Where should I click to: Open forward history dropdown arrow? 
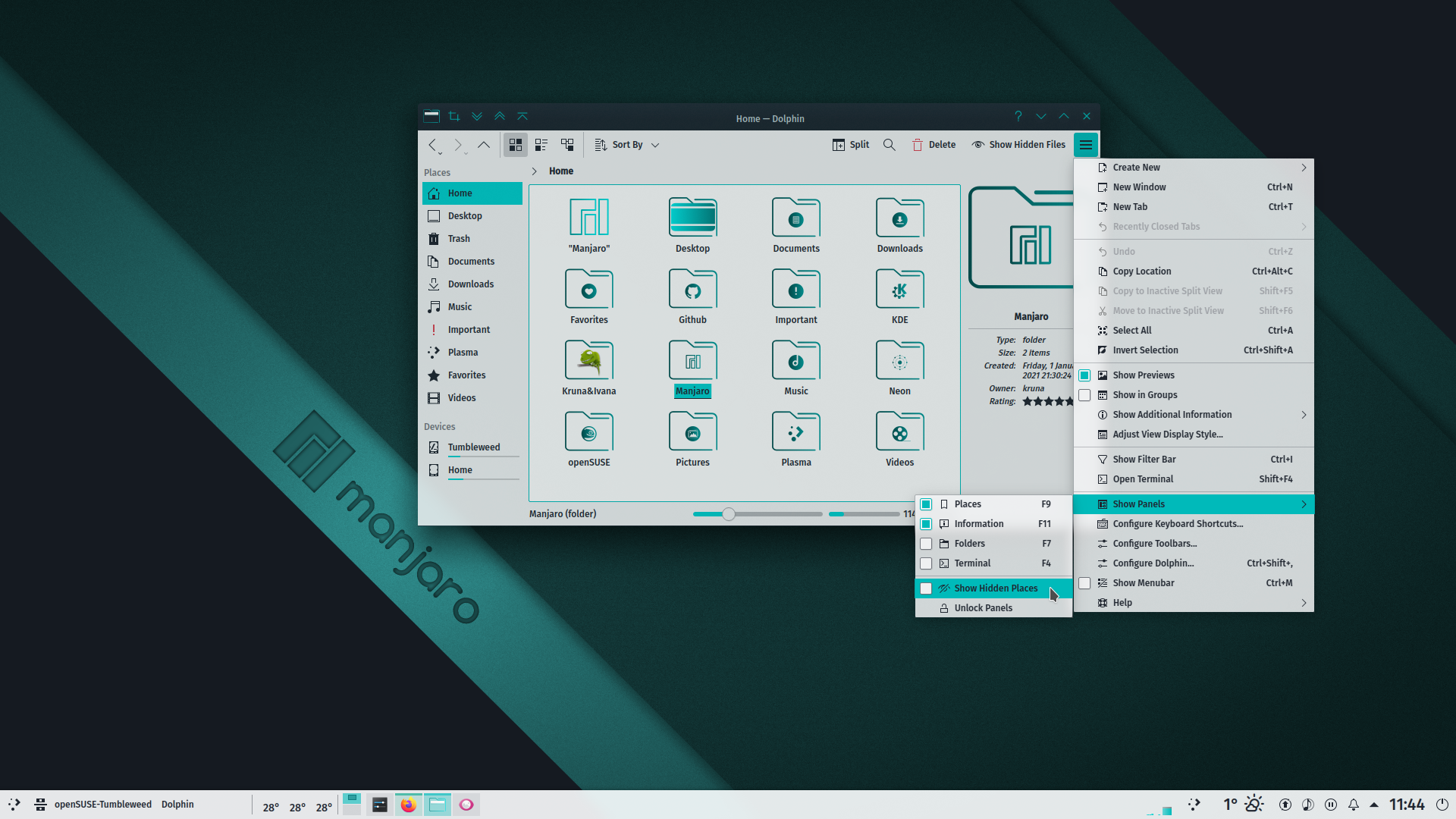tap(466, 153)
